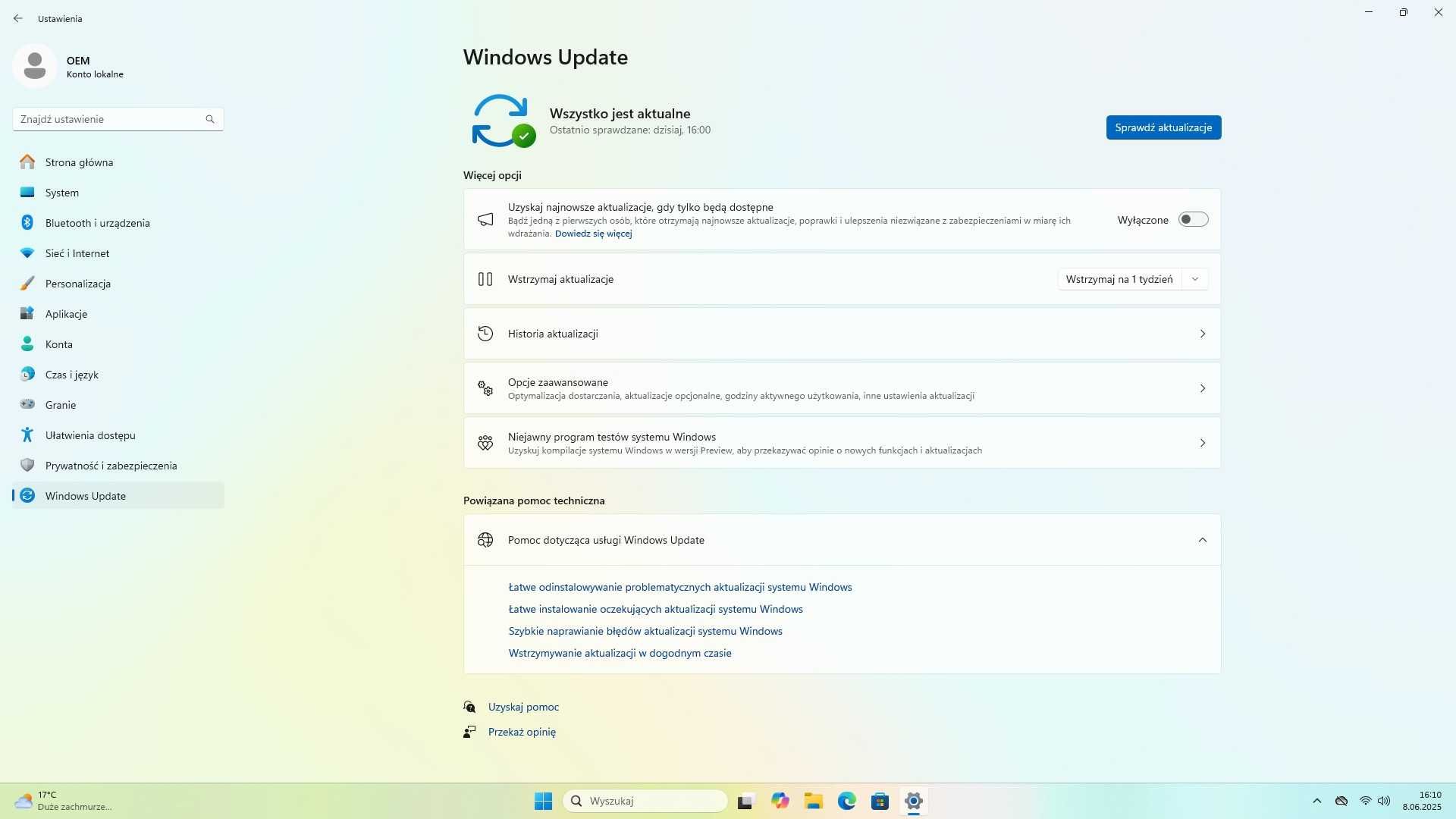Image resolution: width=1456 pixels, height=819 pixels.
Task: Click the Historia aktualizacji clock icon
Action: 485,334
